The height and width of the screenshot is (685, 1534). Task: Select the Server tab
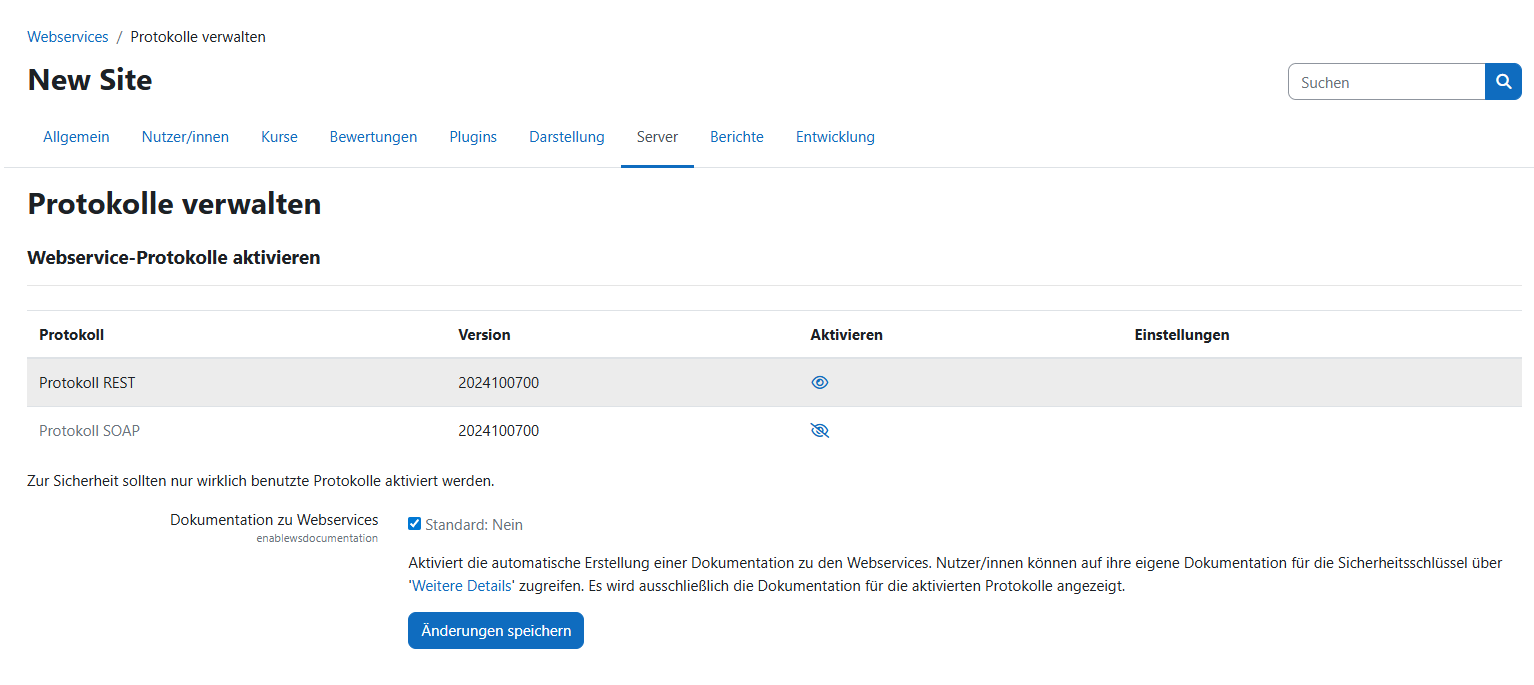tap(657, 137)
